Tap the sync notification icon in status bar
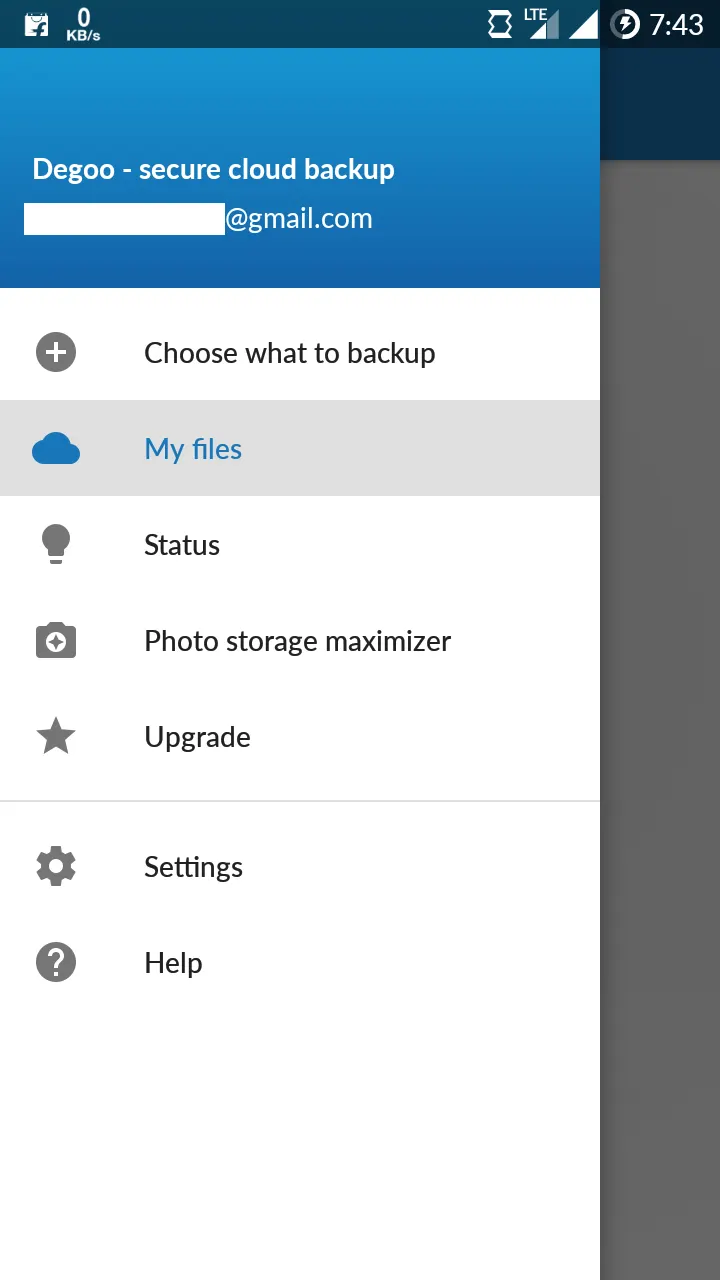This screenshot has width=720, height=1280. tap(500, 24)
